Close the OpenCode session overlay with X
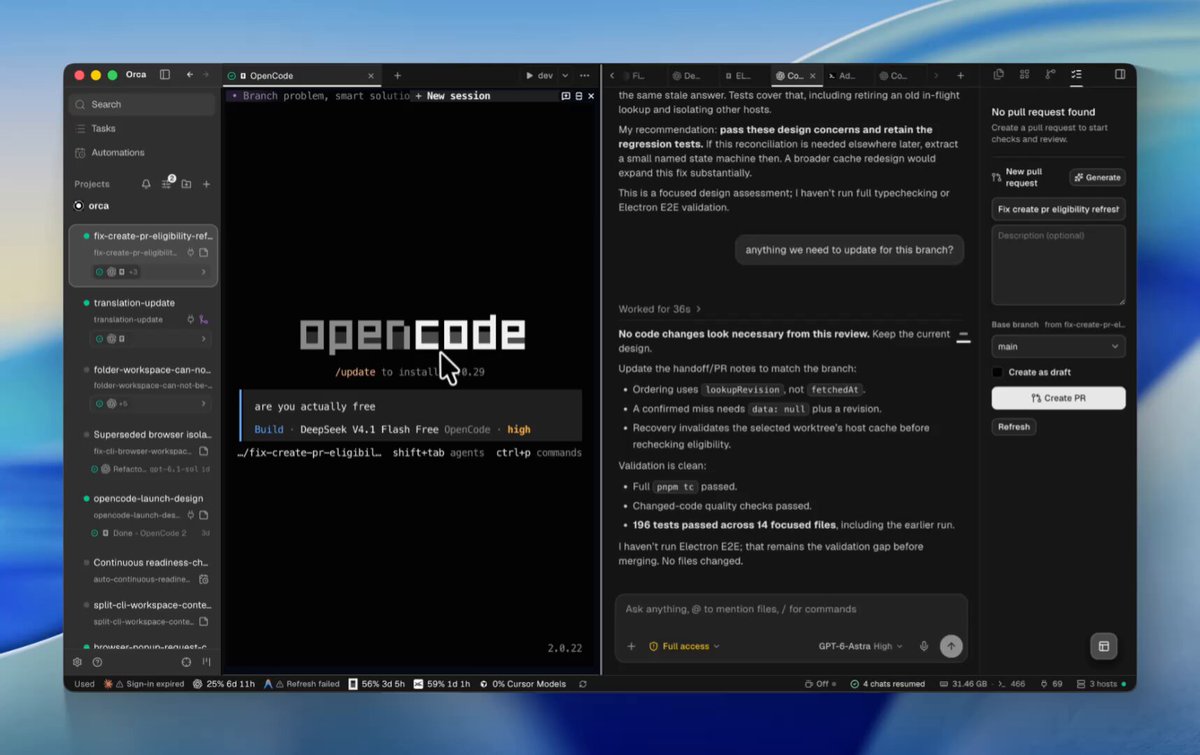Image resolution: width=1200 pixels, height=755 pixels. point(591,96)
